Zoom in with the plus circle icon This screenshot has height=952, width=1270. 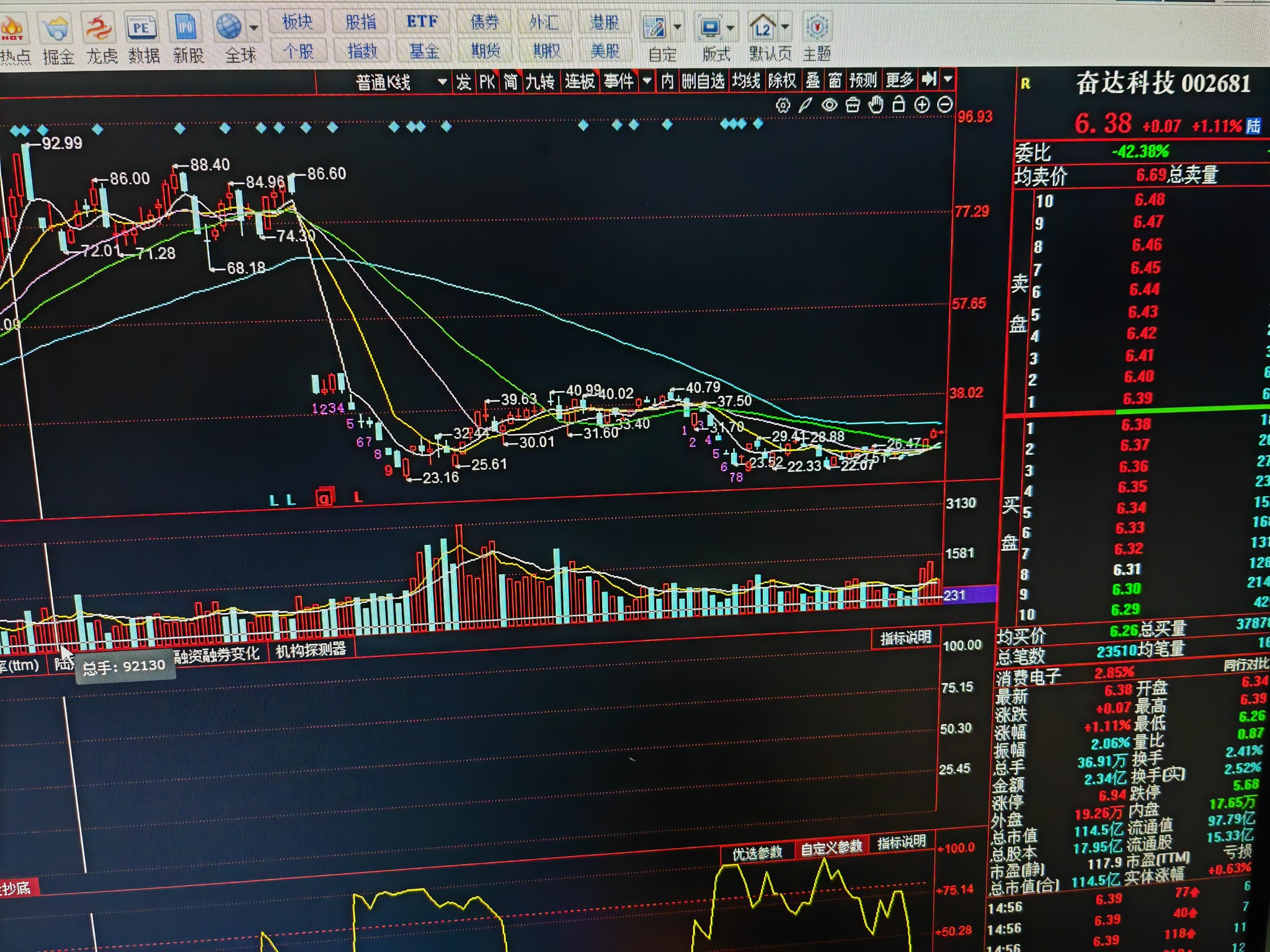point(922,105)
